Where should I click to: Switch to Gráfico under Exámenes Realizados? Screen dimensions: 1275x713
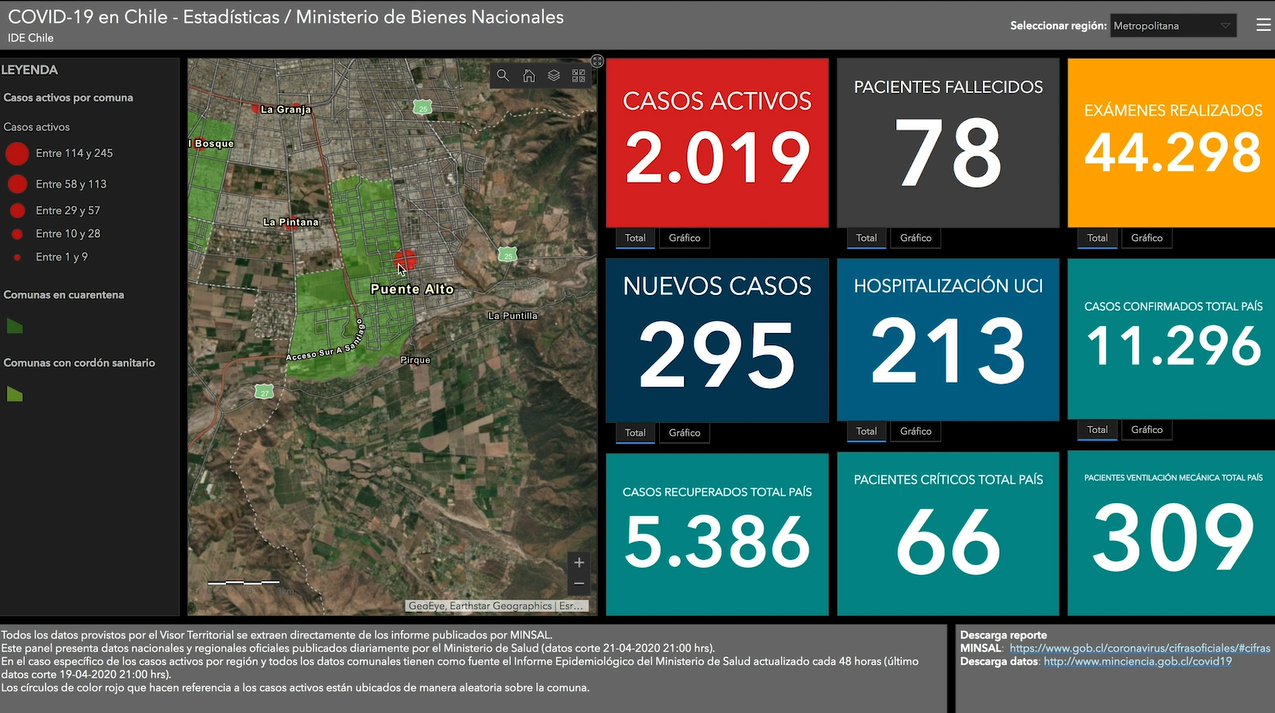click(1147, 238)
